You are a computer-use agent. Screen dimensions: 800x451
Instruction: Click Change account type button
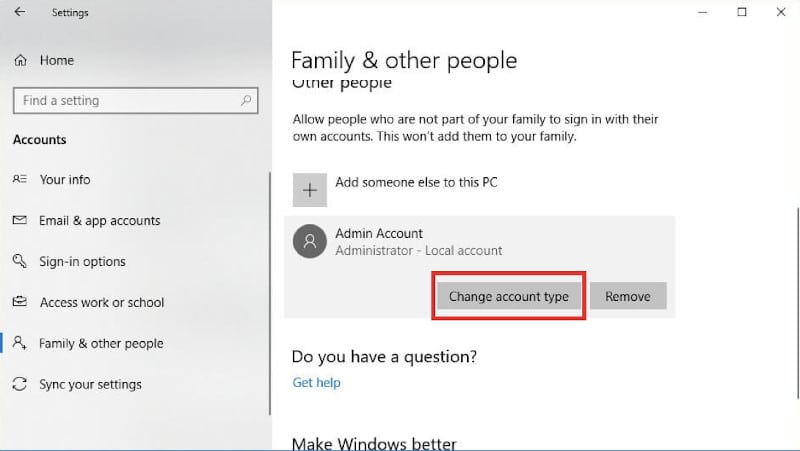click(x=509, y=296)
